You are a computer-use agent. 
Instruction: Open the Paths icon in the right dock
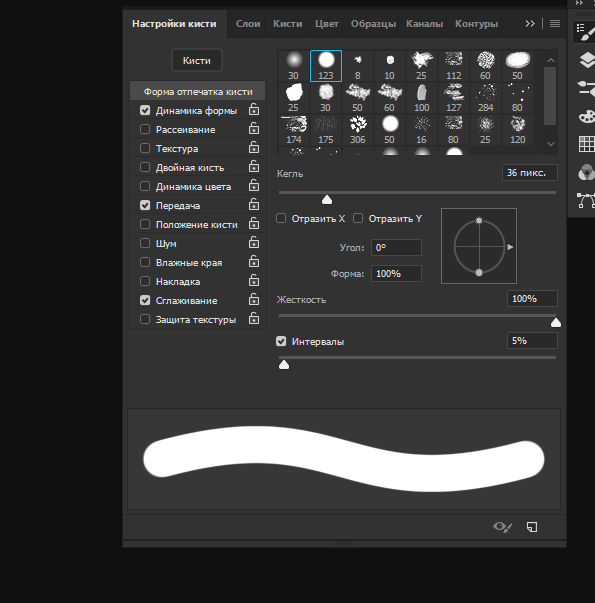pyautogui.click(x=587, y=200)
